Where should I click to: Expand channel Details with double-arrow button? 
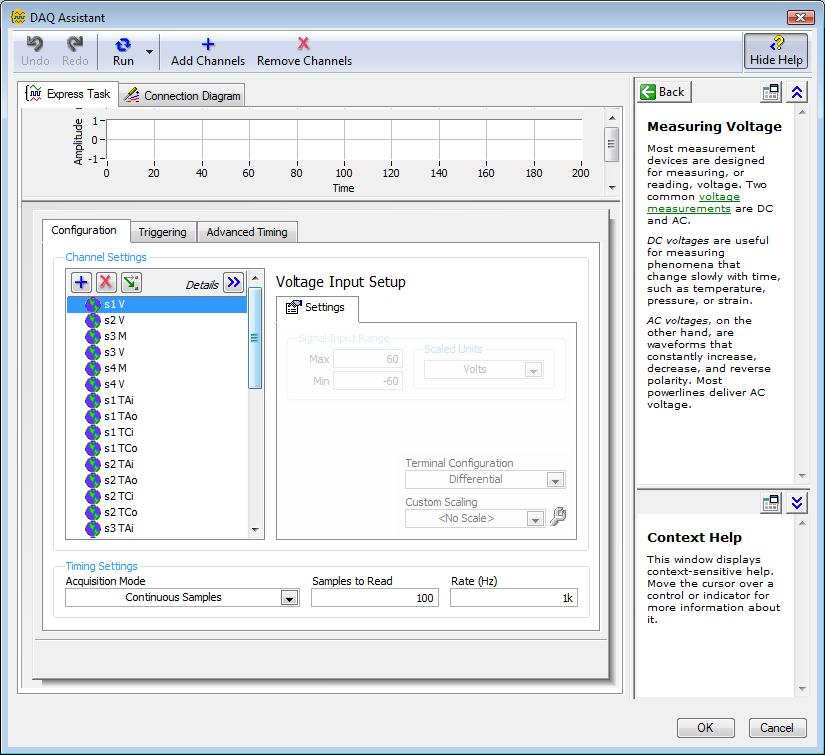click(x=234, y=283)
